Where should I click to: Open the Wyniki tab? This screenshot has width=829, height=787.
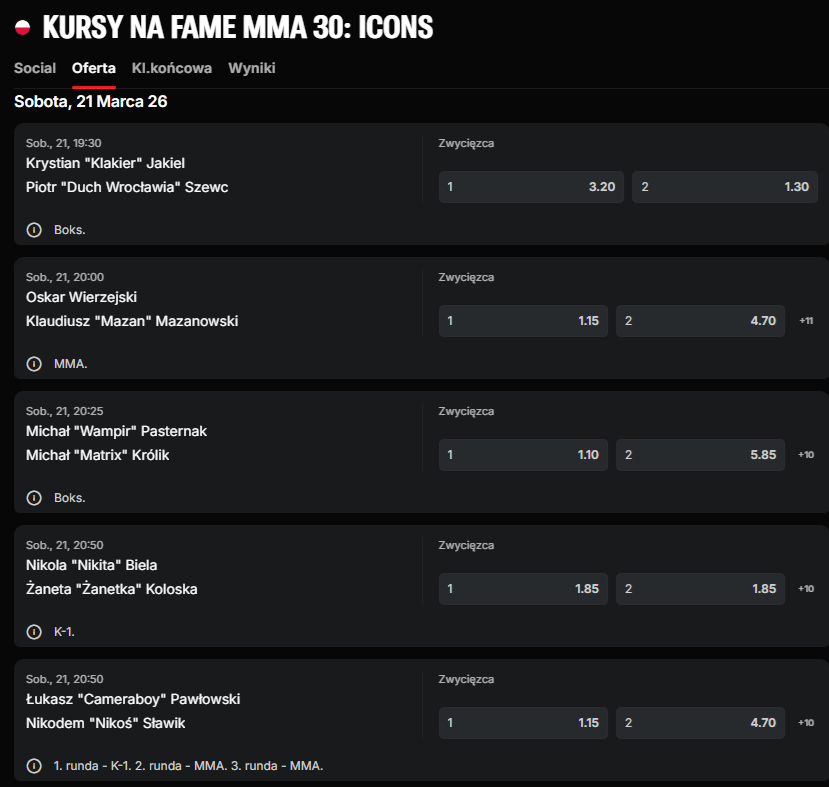point(252,68)
